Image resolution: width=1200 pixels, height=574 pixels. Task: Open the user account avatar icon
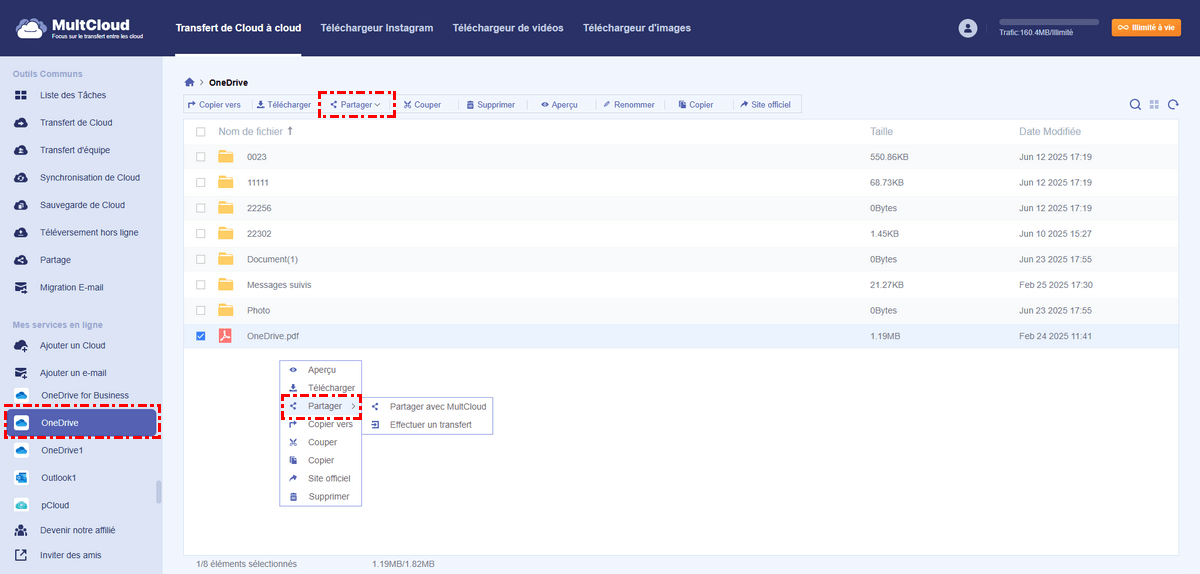pyautogui.click(x=967, y=28)
